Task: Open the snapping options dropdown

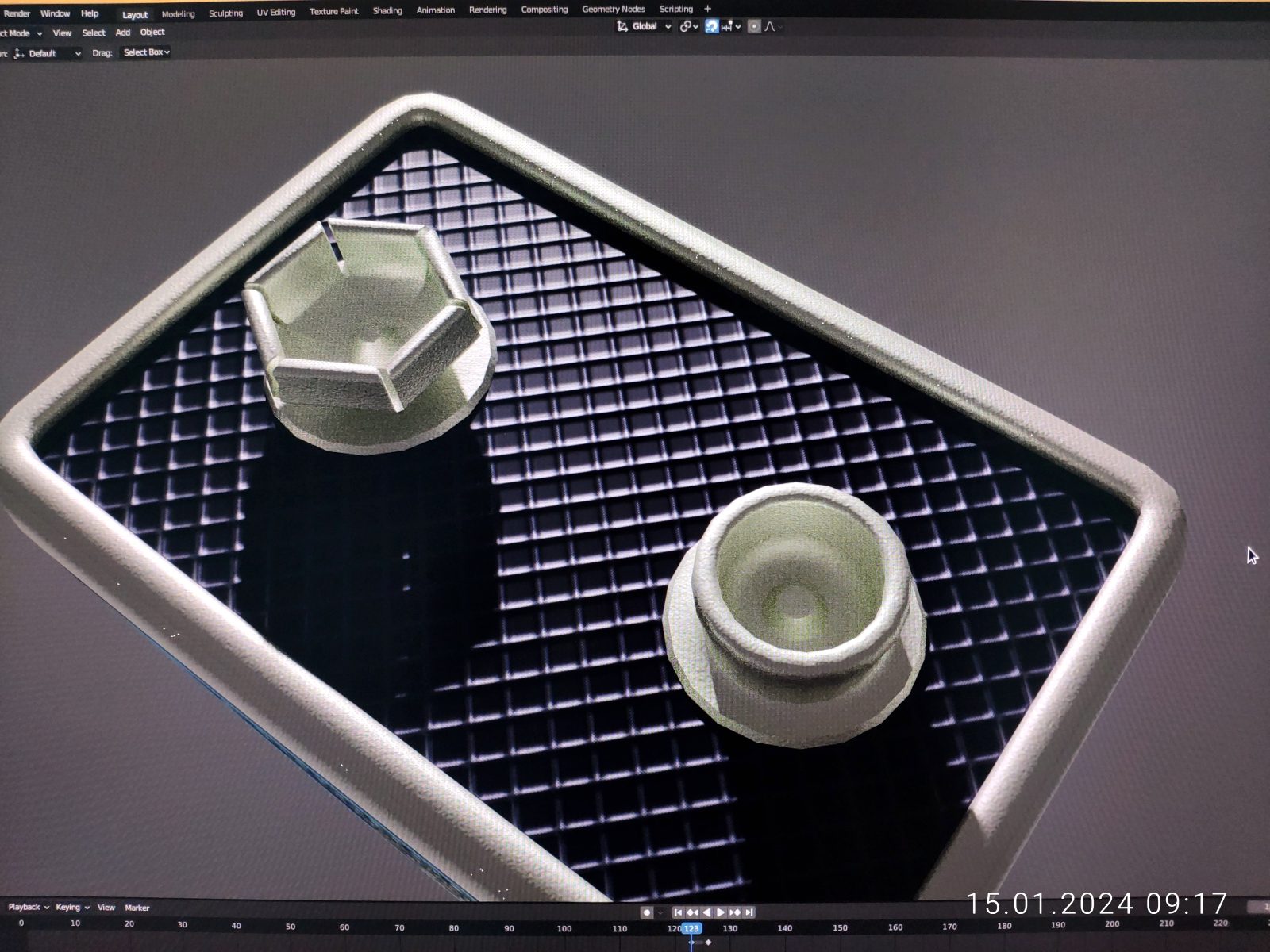Action: 731,26
